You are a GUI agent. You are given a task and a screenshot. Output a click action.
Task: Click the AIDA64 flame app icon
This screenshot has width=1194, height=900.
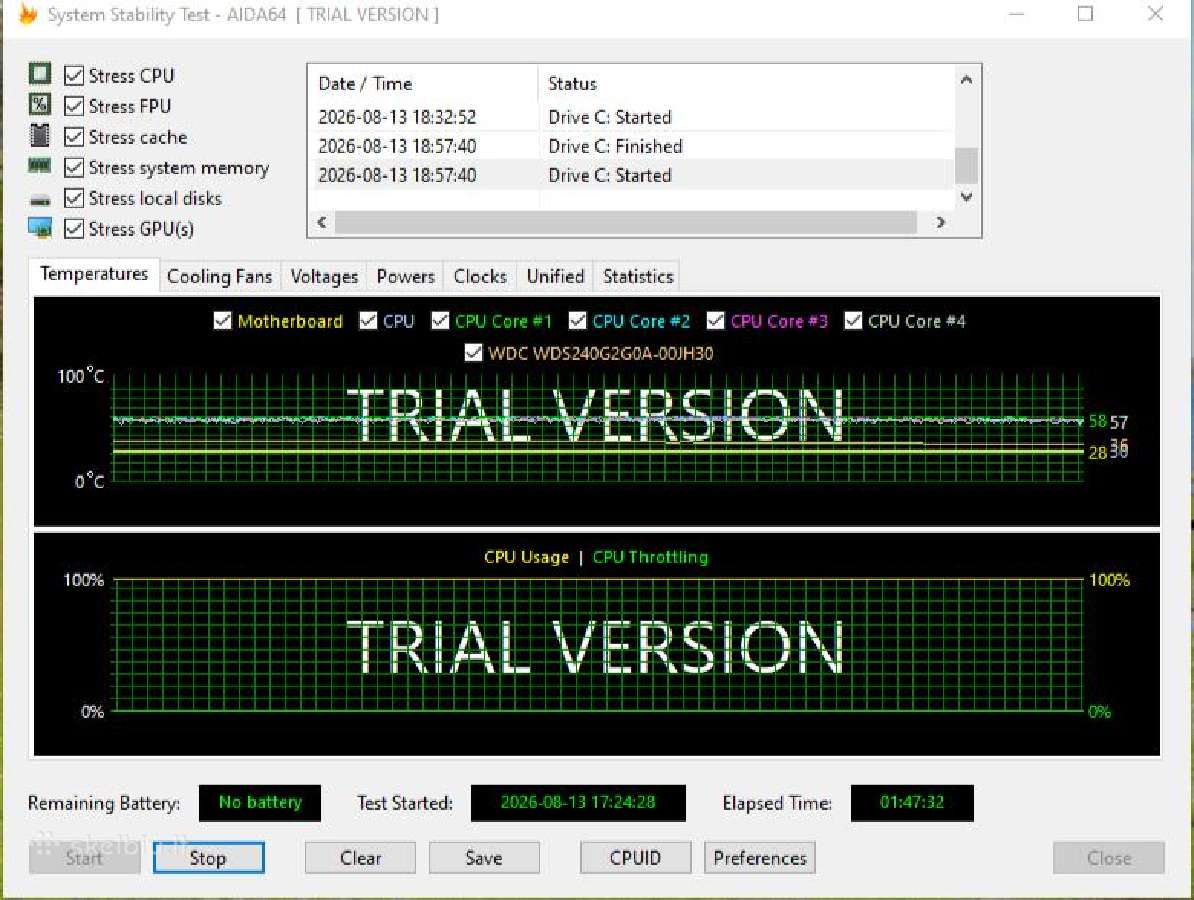27,13
